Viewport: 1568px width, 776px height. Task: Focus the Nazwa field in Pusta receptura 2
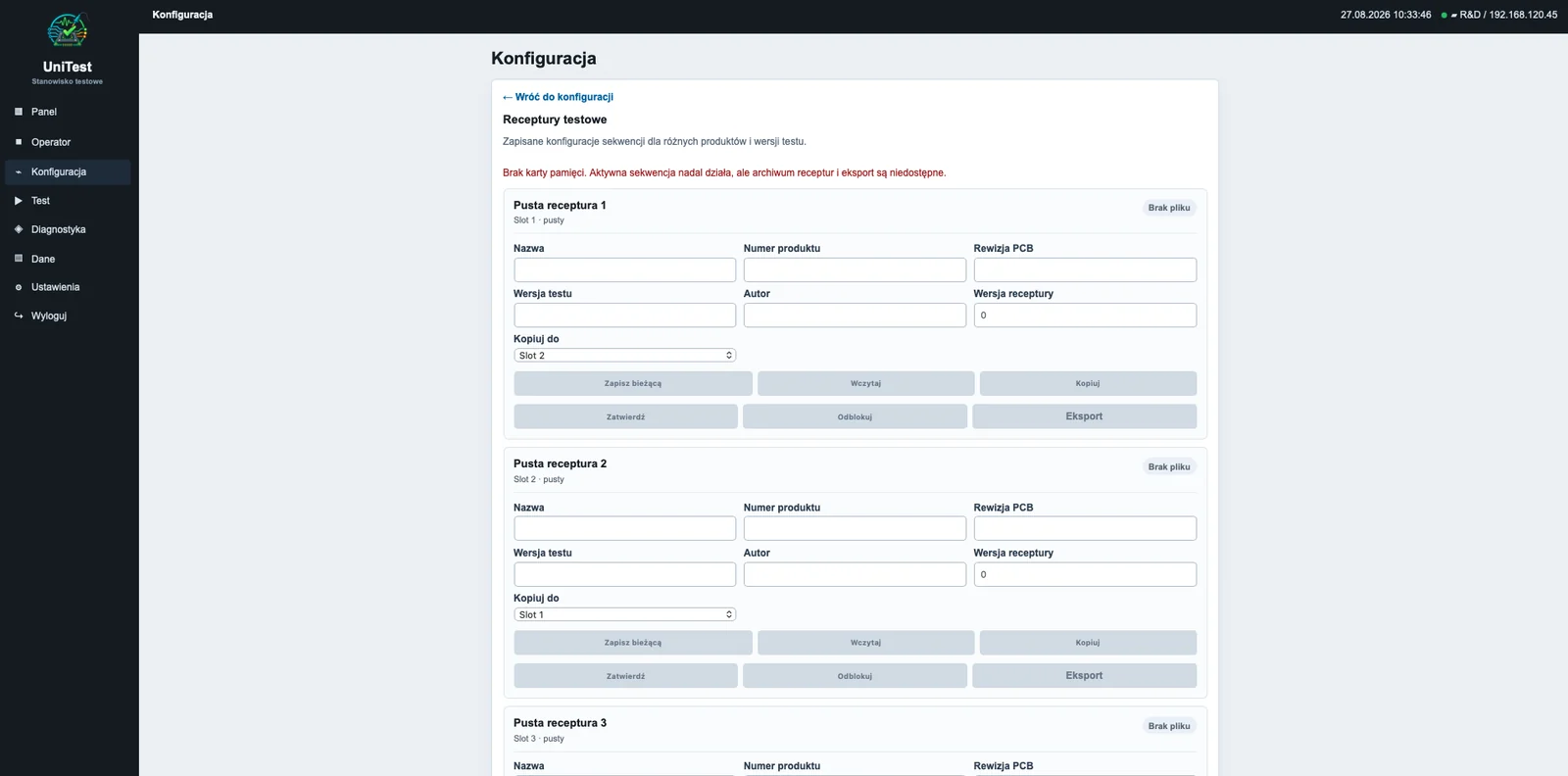[x=624, y=529]
